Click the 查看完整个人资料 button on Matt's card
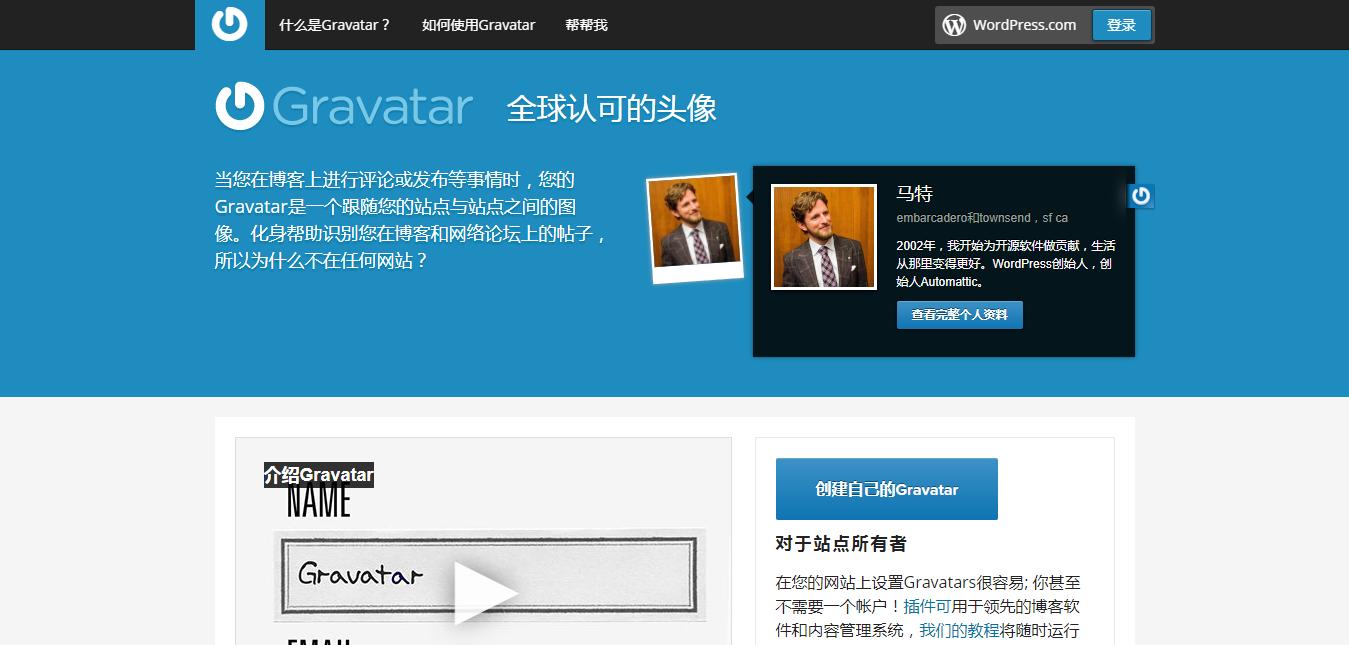Screen dimensions: 1349x645 [x=959, y=314]
